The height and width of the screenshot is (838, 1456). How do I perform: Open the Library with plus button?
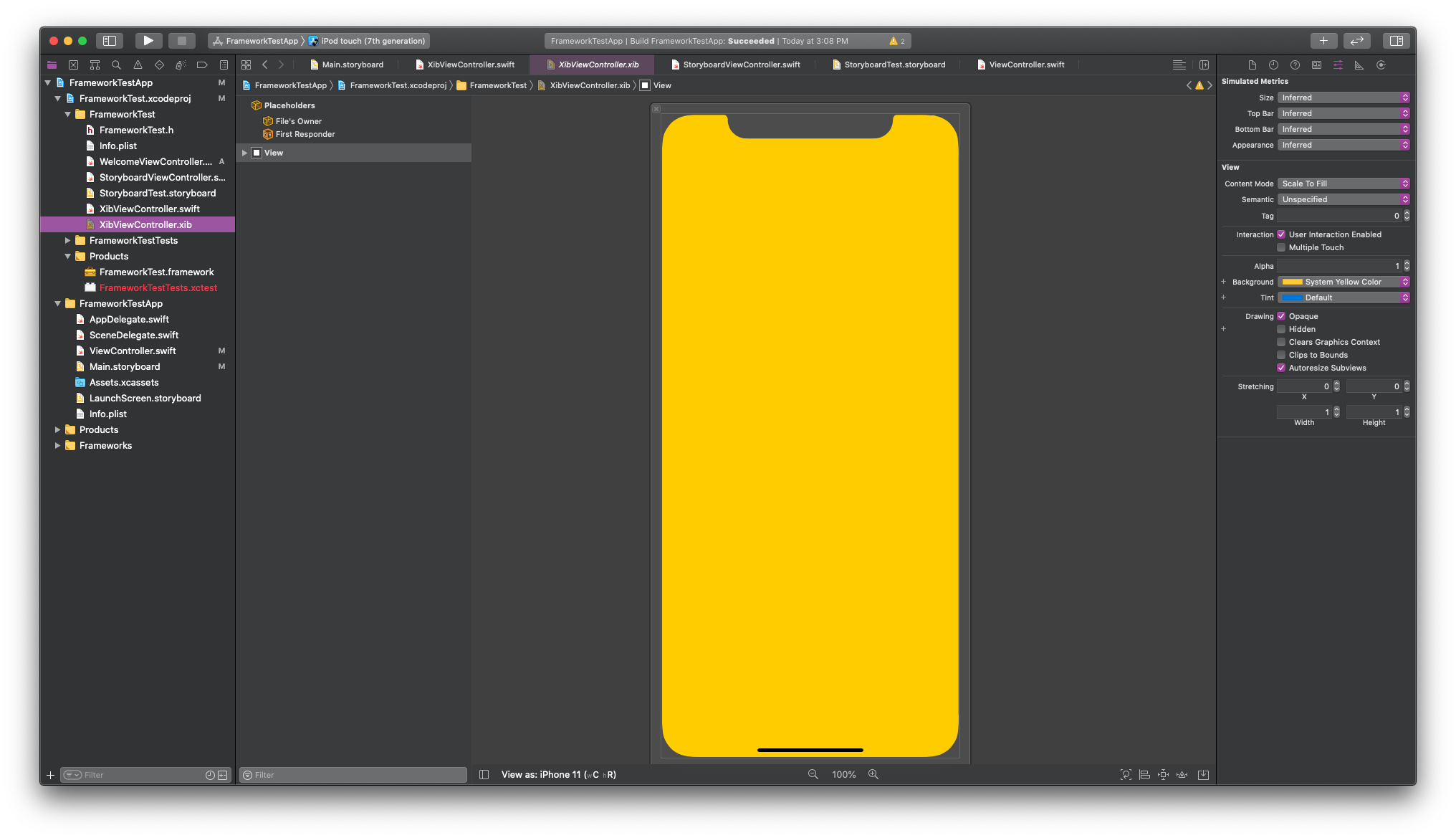coord(1323,41)
